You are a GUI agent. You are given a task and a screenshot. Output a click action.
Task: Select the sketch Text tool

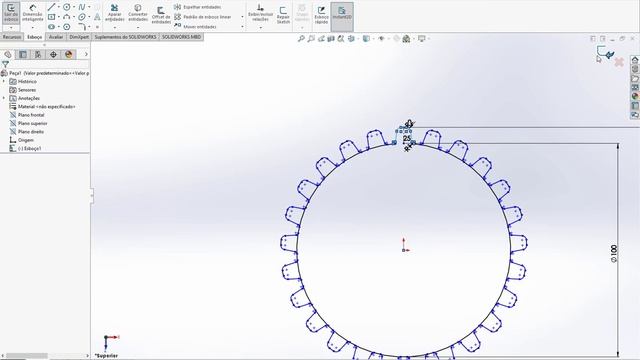click(97, 17)
